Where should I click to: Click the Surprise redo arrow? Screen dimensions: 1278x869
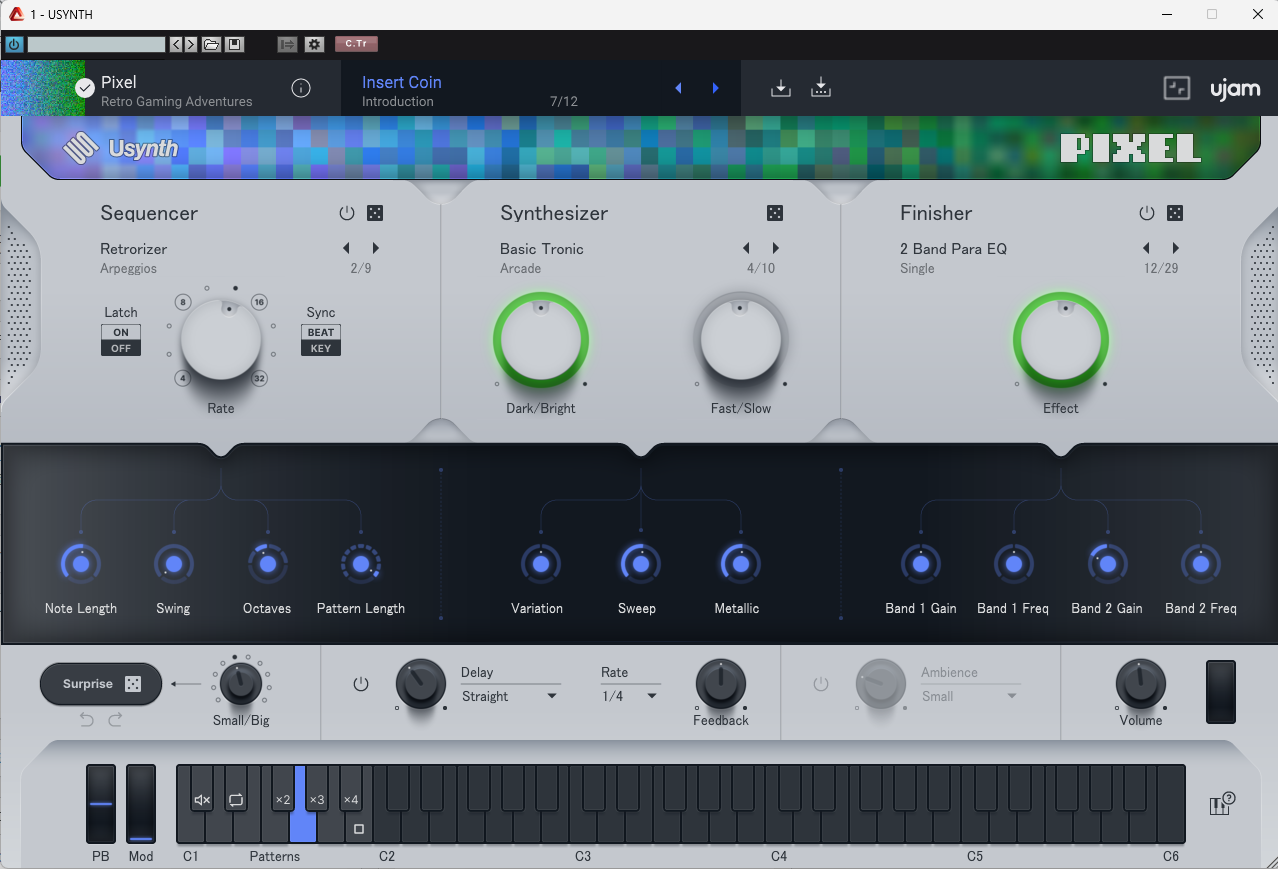click(x=115, y=720)
